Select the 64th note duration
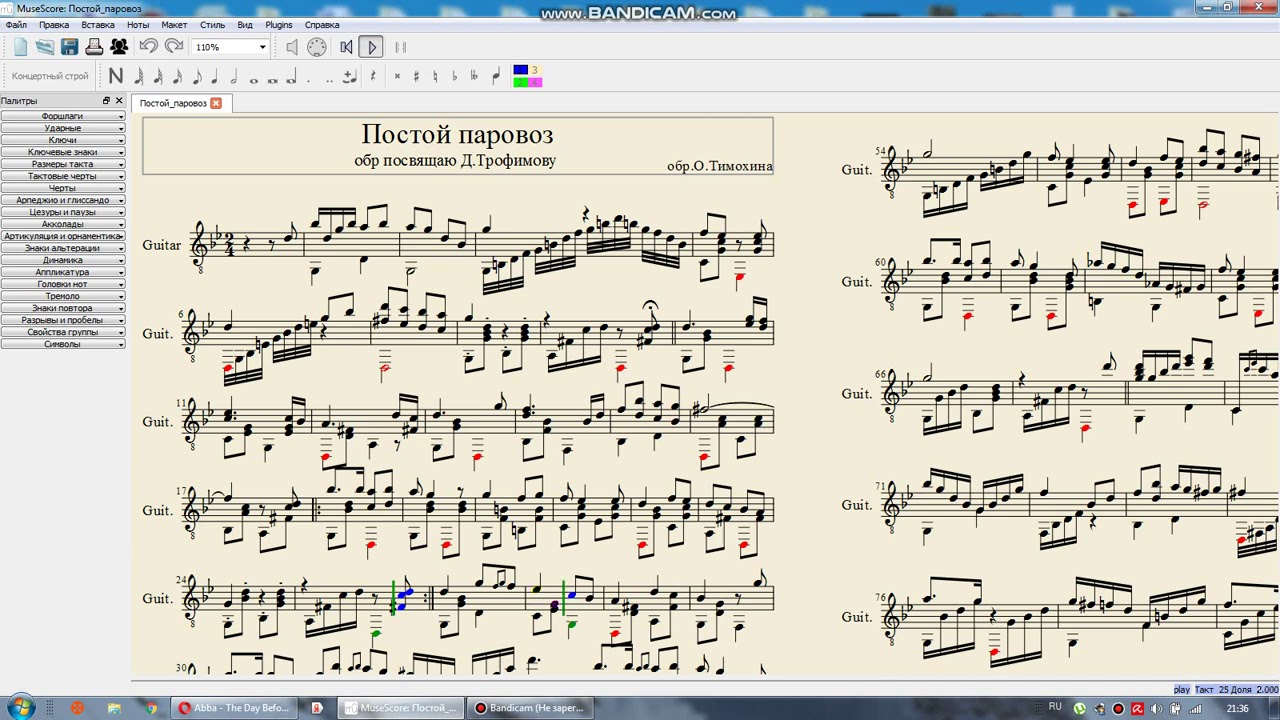The height and width of the screenshot is (720, 1280). [x=139, y=76]
